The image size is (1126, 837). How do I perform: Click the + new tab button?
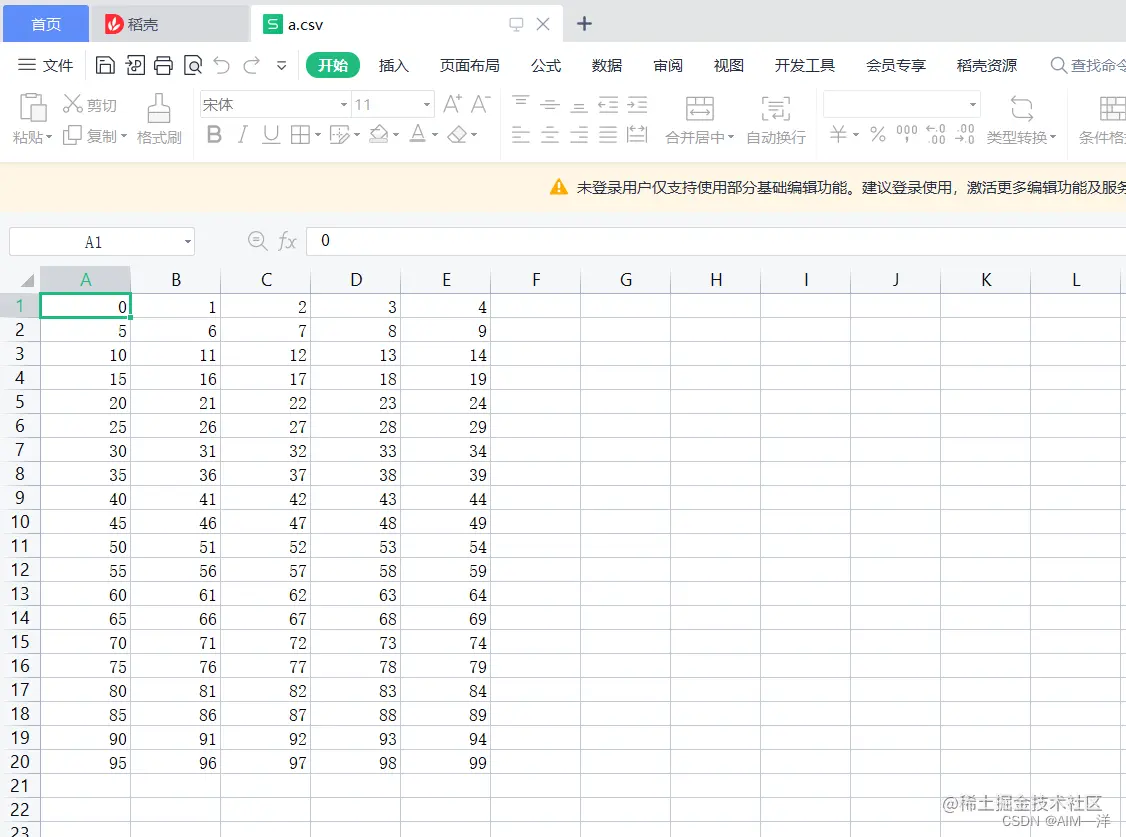(x=585, y=24)
